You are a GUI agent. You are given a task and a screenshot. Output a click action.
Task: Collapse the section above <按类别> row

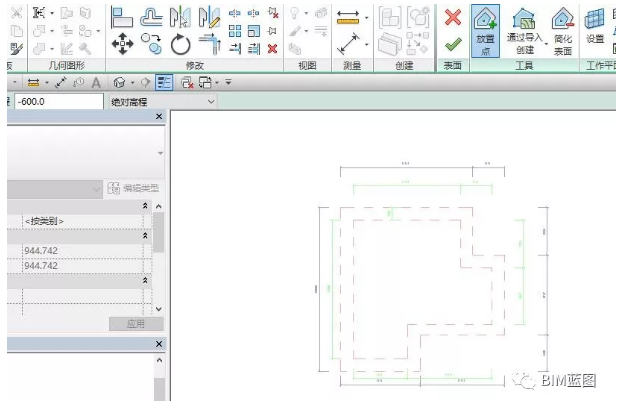(145, 206)
